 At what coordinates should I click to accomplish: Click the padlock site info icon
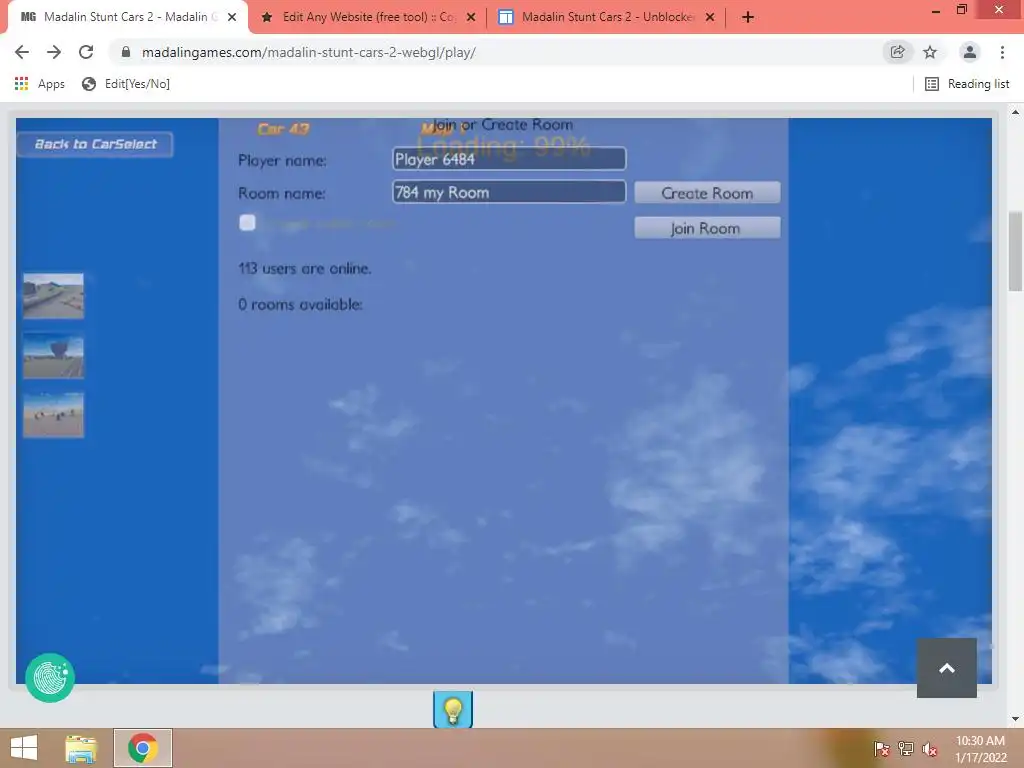pos(126,52)
